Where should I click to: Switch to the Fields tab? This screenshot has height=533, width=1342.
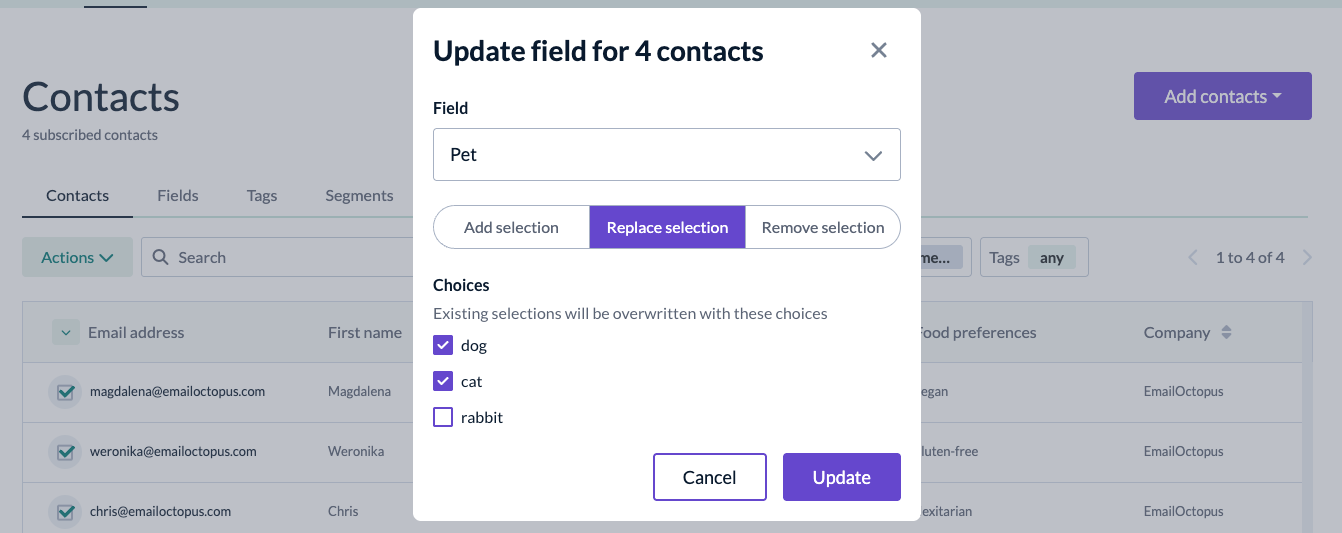pos(178,195)
